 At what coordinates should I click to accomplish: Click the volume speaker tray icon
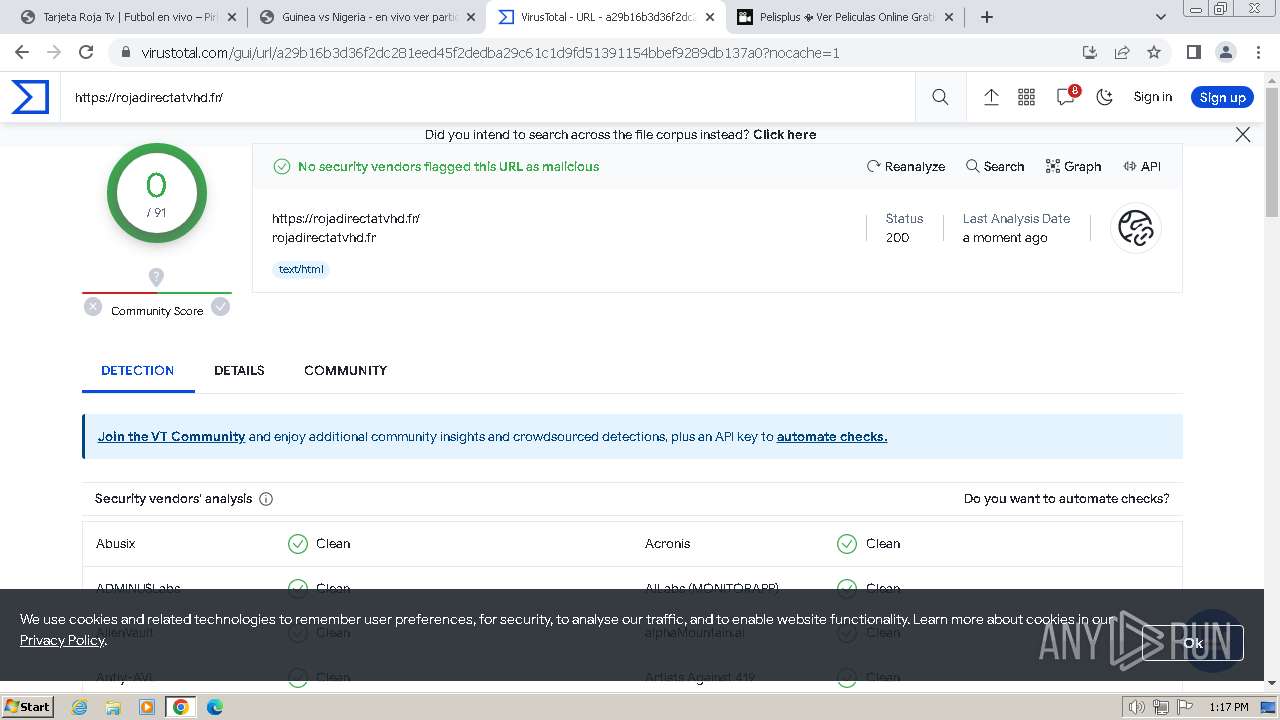[1137, 707]
